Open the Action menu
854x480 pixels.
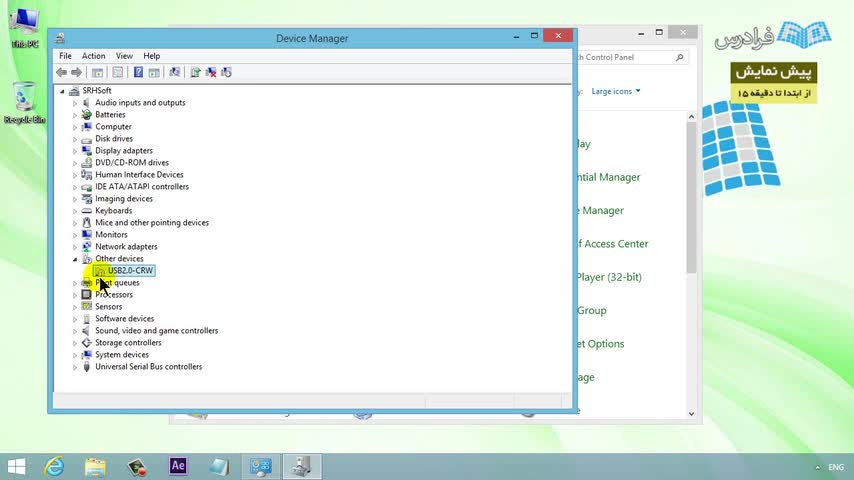tap(94, 56)
